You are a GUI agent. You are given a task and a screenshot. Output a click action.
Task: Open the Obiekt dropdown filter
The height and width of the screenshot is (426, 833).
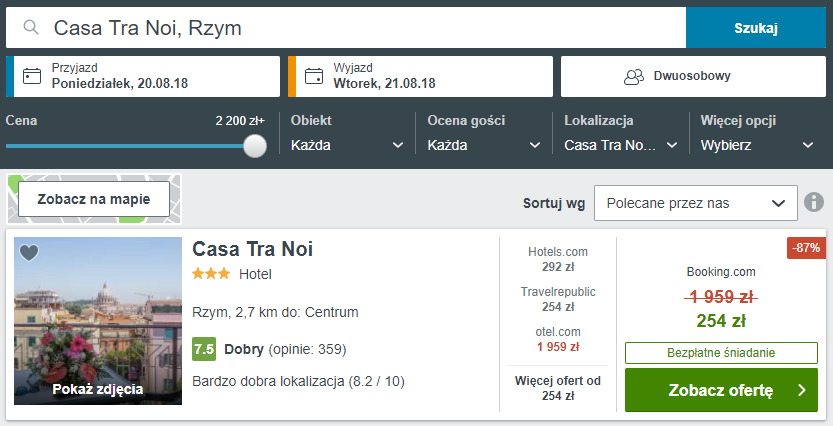pyautogui.click(x=347, y=145)
